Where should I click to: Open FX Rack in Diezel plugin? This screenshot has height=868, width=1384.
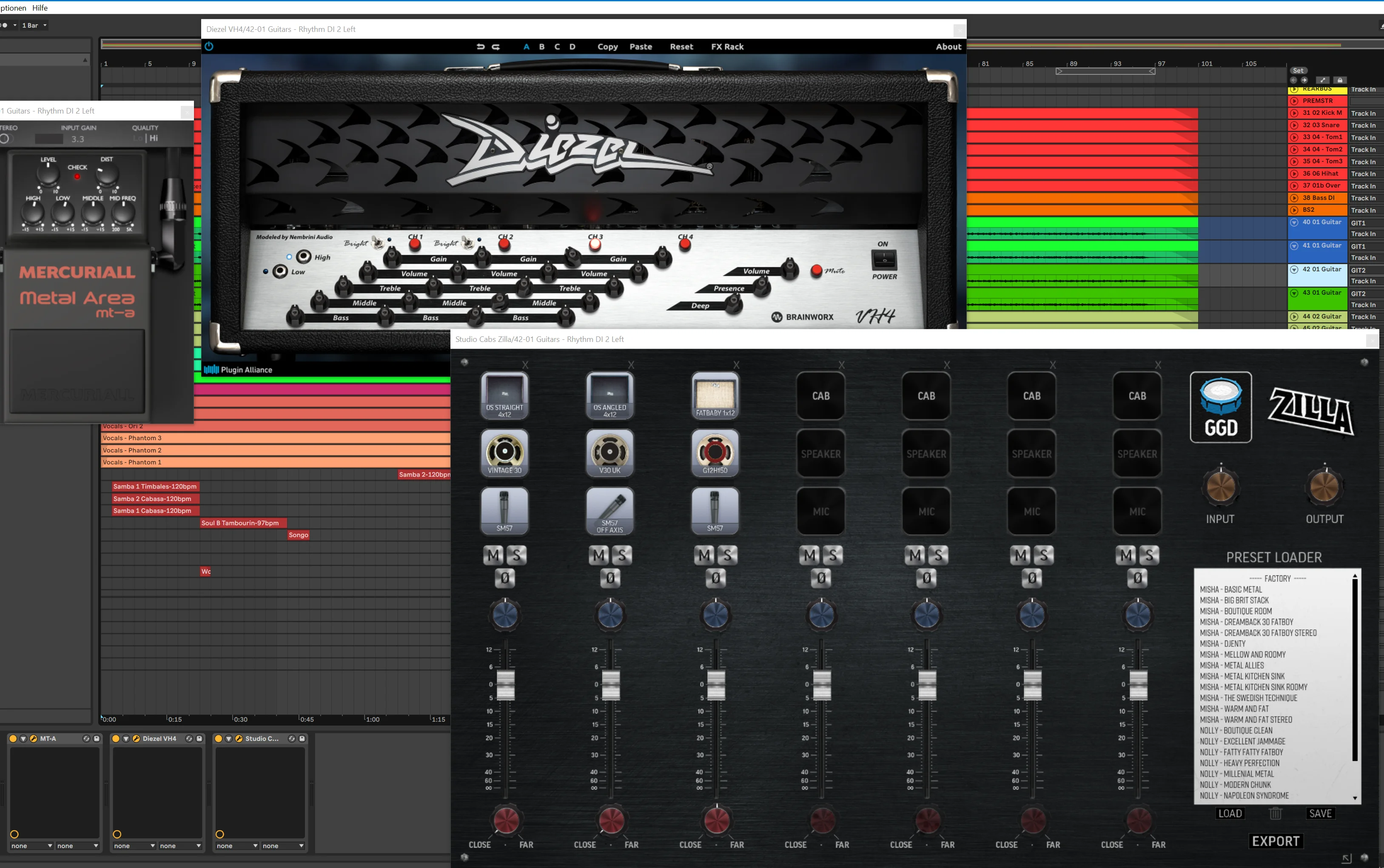727,46
